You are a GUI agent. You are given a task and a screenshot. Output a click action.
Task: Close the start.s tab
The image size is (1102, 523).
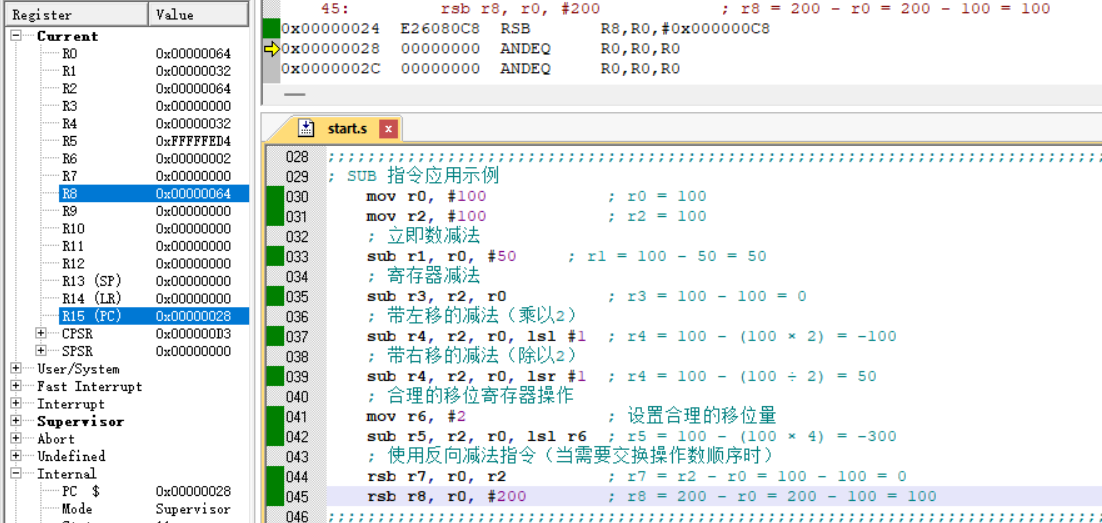[388, 129]
